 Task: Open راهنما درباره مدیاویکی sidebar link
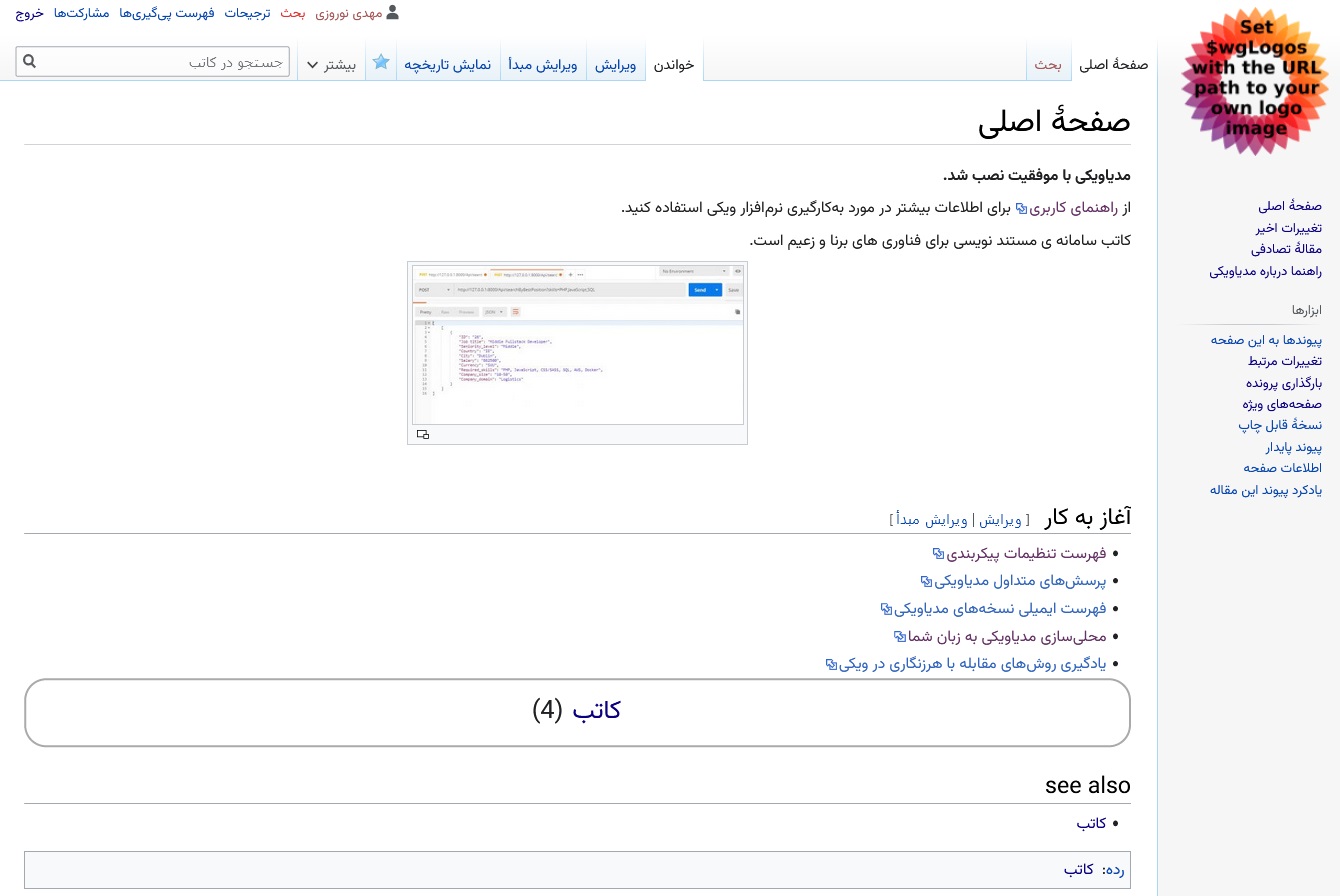point(1265,271)
